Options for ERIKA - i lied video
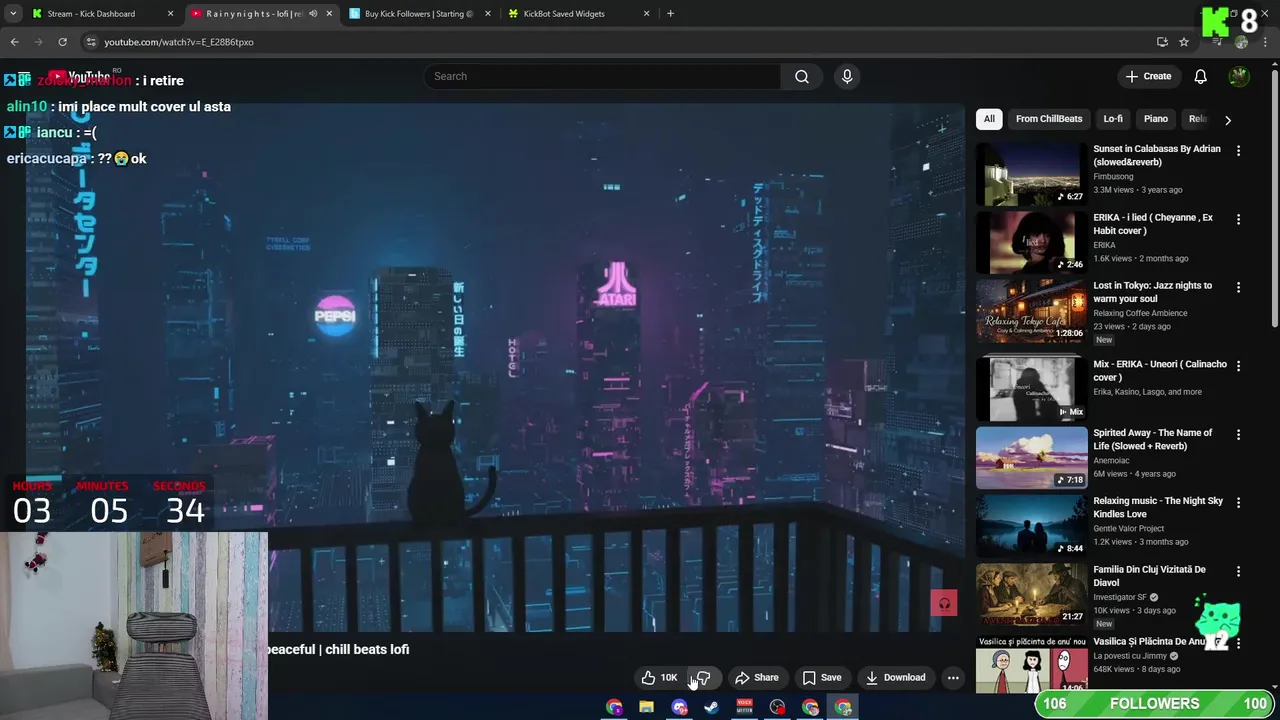The height and width of the screenshot is (720, 1280). [1238, 219]
